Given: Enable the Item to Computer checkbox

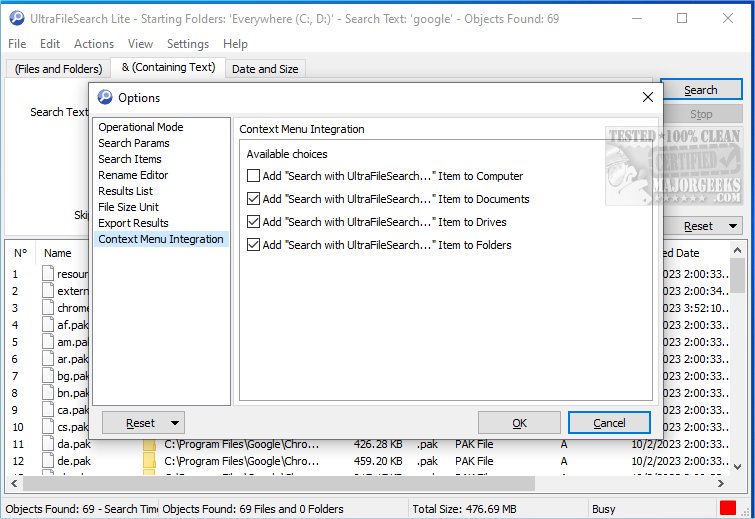Looking at the screenshot, I should coord(253,176).
